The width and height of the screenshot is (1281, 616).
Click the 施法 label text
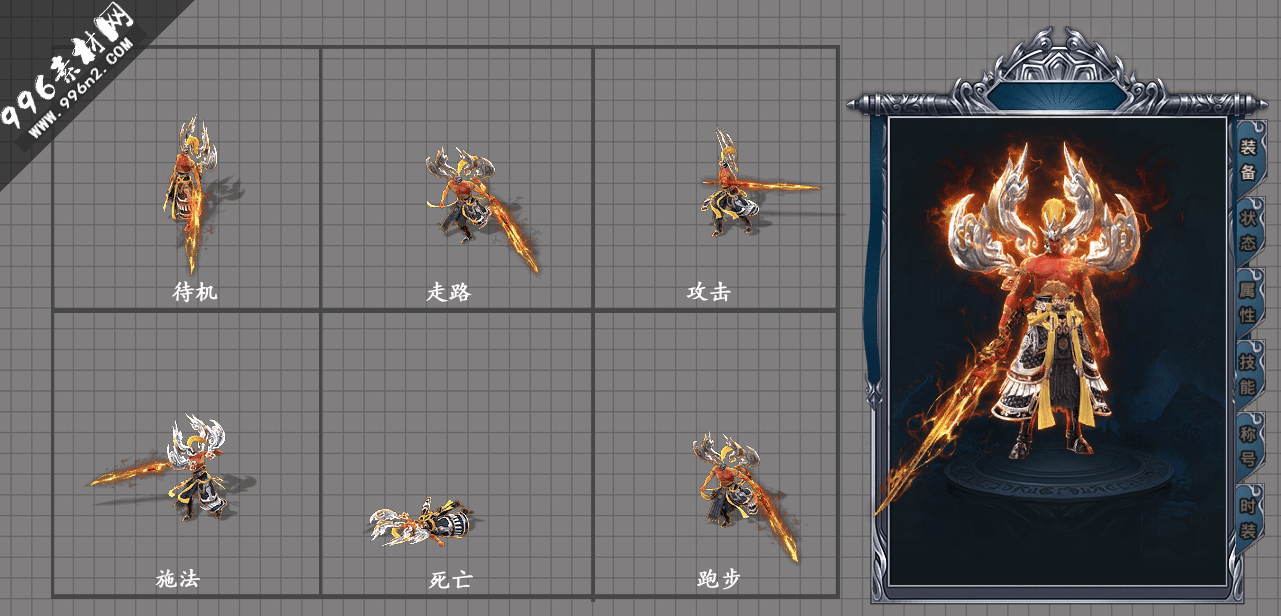click(x=178, y=578)
